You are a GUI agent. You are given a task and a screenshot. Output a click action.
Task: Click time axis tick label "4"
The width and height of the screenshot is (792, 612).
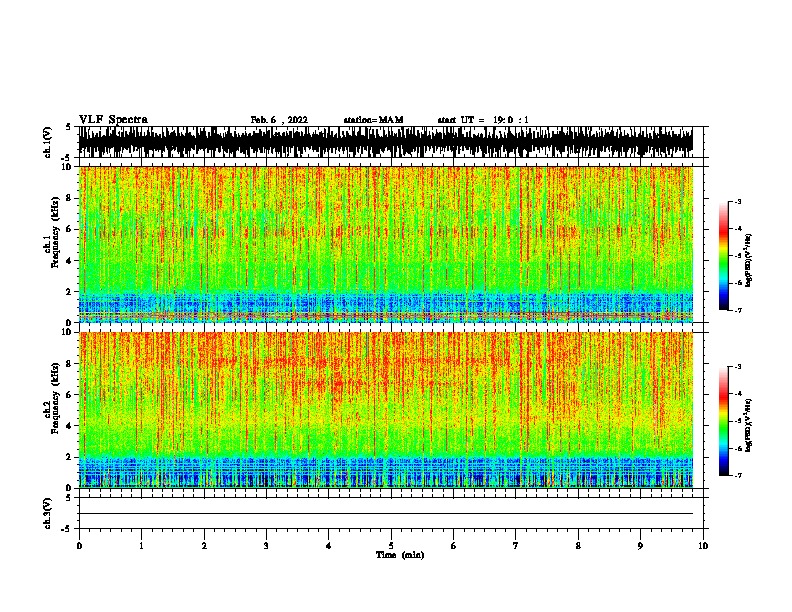click(x=329, y=545)
